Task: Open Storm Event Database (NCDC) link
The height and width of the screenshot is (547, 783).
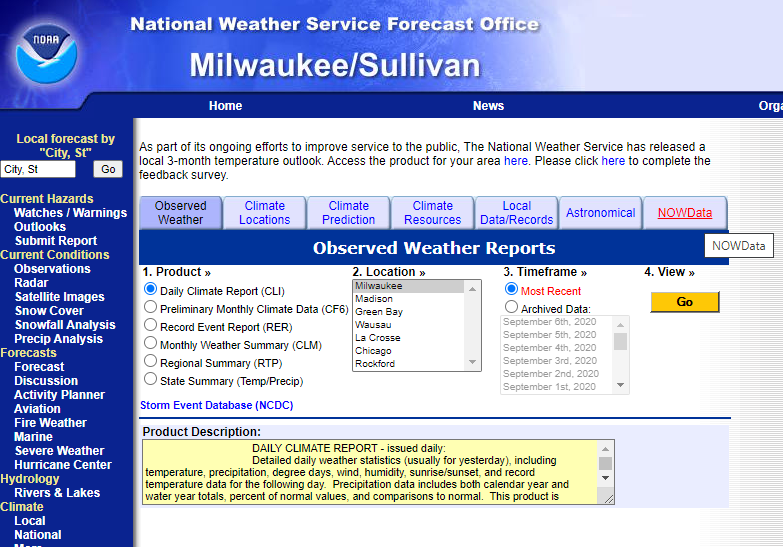Action: coord(216,405)
